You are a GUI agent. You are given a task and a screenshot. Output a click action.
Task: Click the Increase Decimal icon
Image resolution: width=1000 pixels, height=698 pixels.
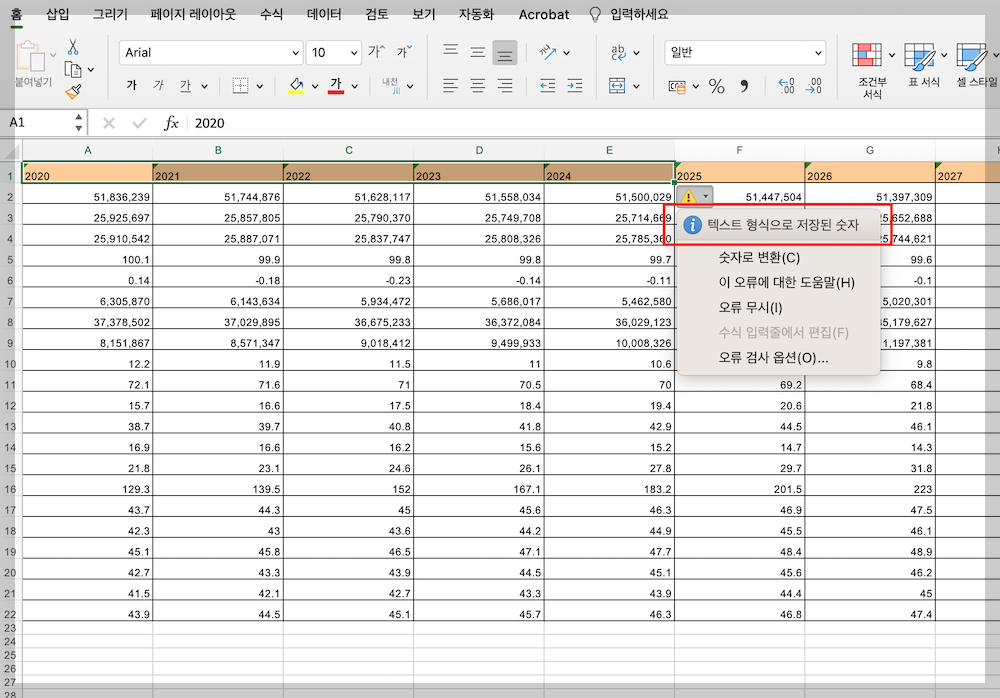click(786, 86)
